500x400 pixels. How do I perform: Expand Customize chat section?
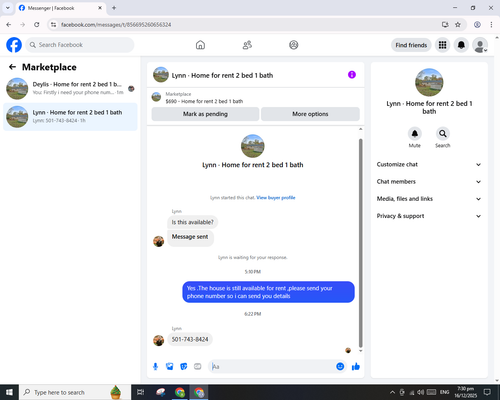click(429, 164)
